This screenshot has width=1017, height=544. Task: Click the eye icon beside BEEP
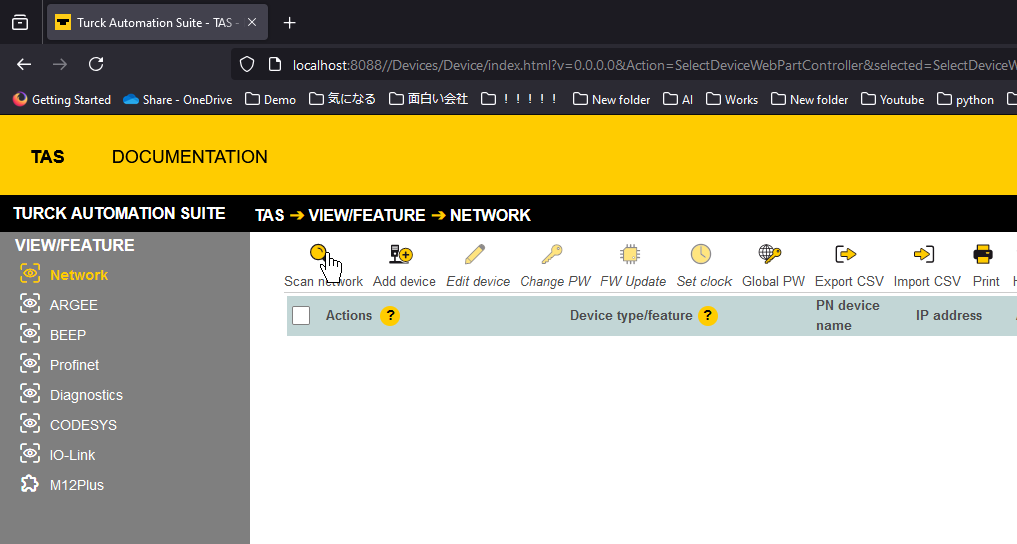pyautogui.click(x=30, y=333)
